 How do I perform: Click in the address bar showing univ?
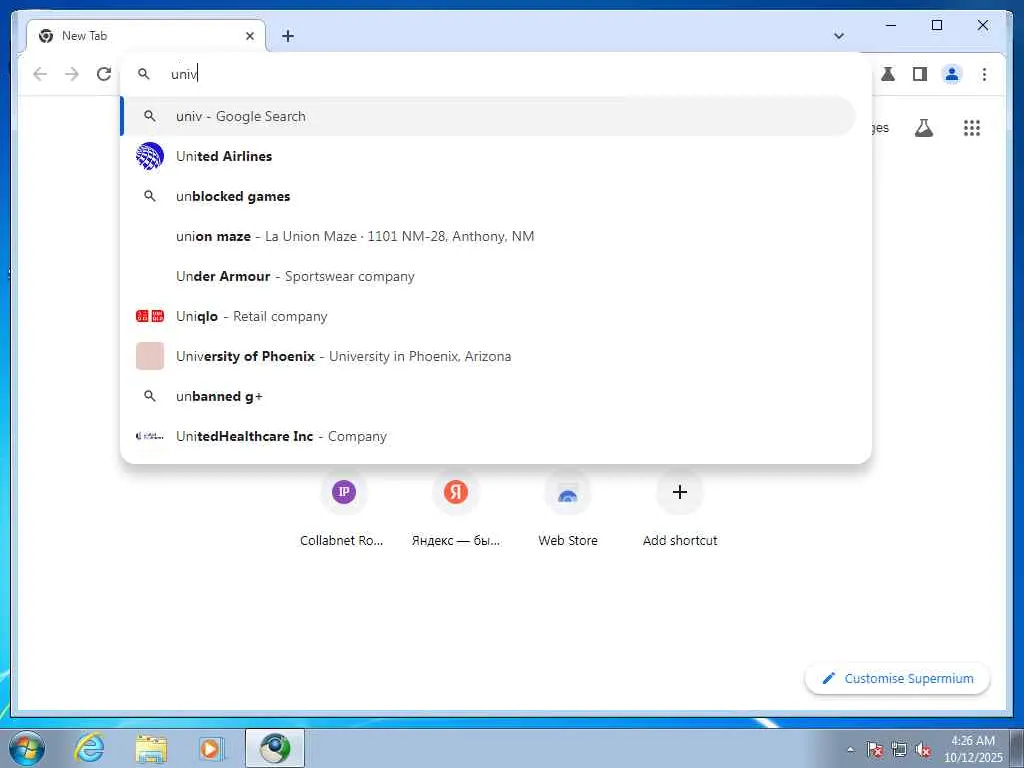click(496, 74)
